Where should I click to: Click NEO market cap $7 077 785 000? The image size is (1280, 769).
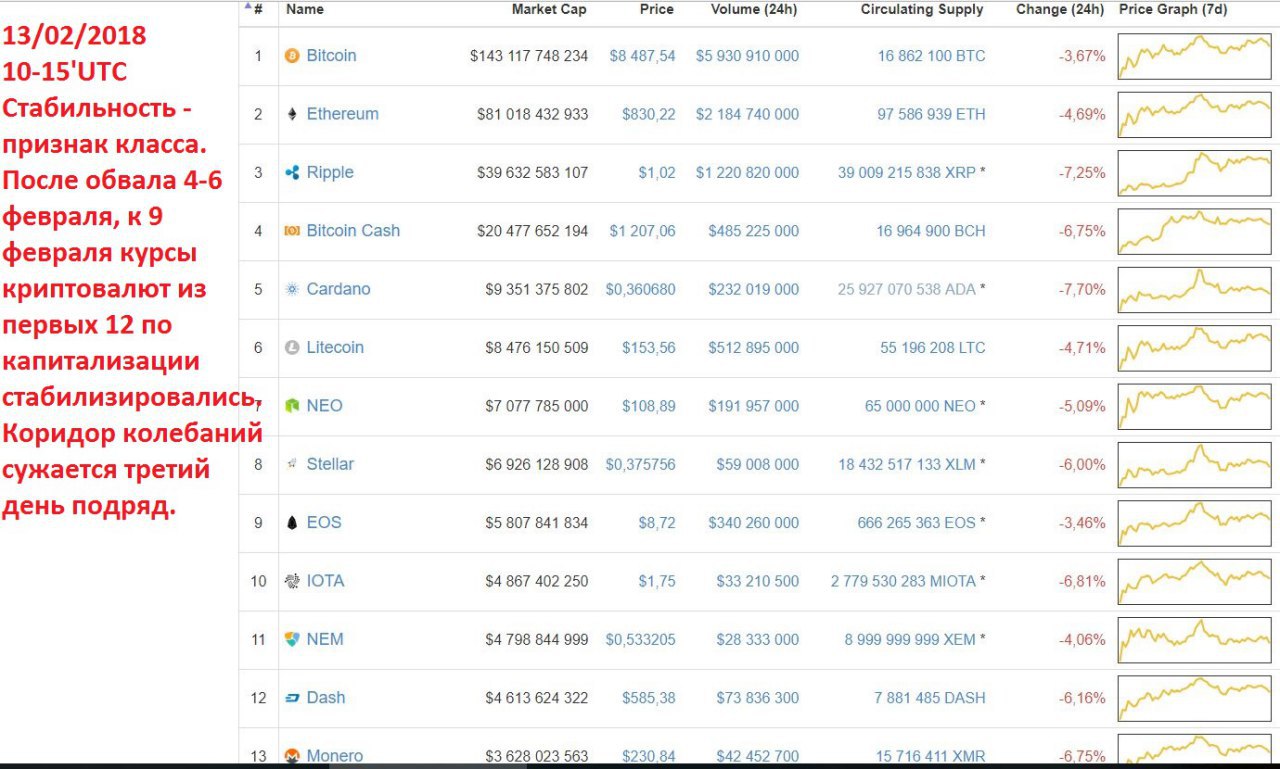pyautogui.click(x=537, y=406)
